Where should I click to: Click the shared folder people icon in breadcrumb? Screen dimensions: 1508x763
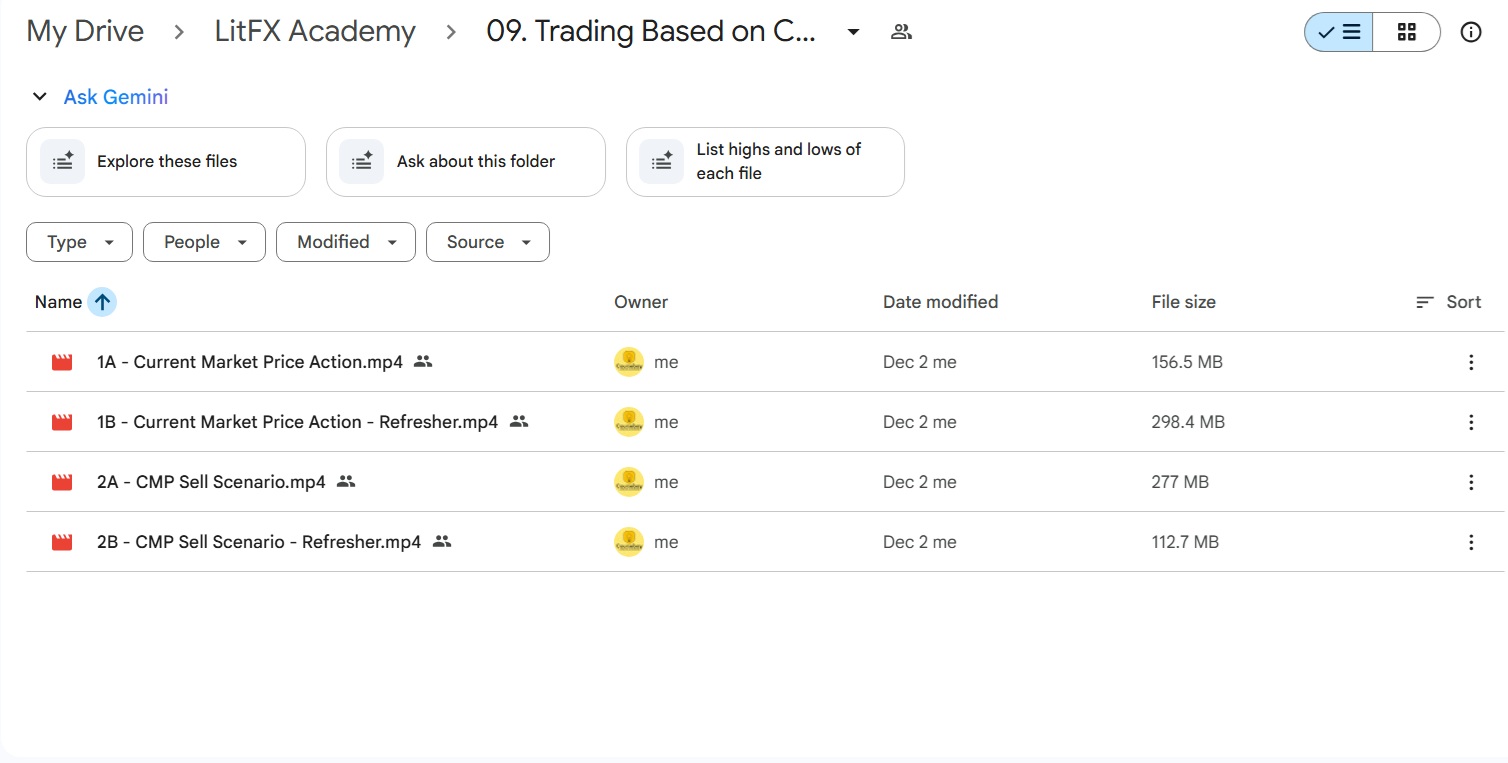pos(901,32)
